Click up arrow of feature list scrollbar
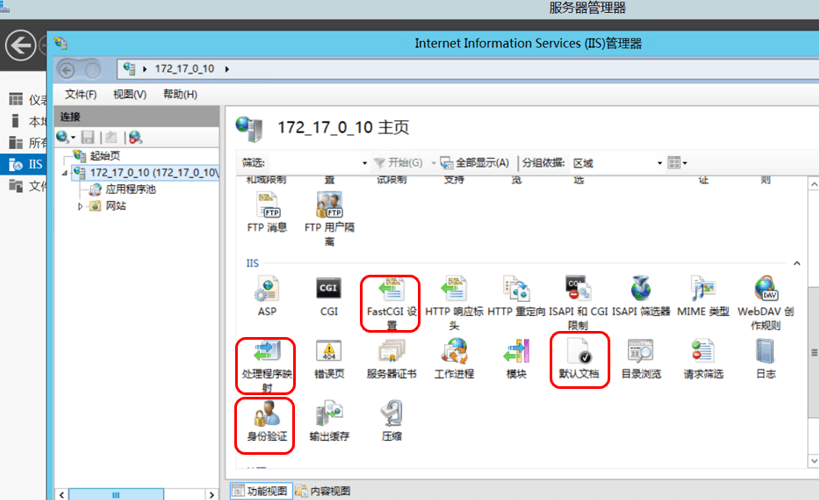 click(x=814, y=184)
